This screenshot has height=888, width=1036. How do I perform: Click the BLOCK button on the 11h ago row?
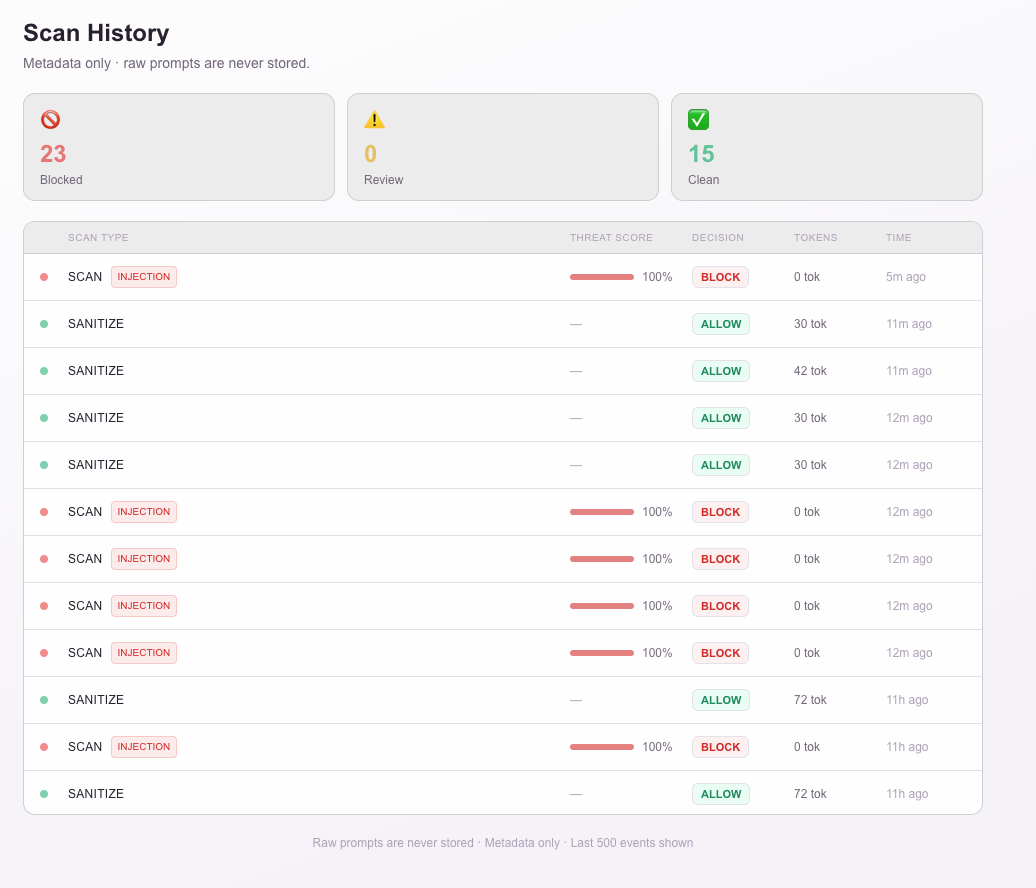[x=720, y=747]
